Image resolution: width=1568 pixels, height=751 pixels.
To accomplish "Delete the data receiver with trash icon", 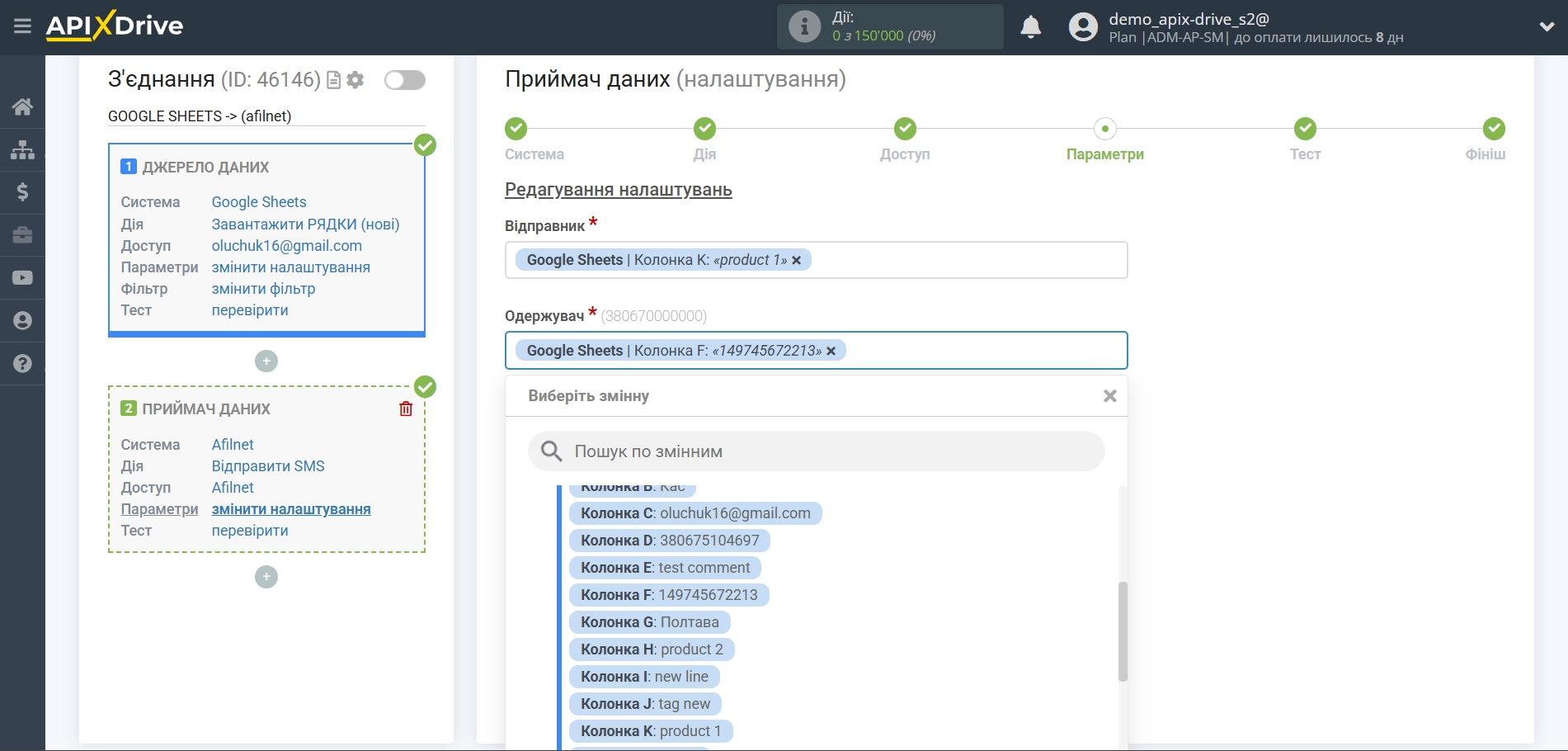I will (406, 409).
